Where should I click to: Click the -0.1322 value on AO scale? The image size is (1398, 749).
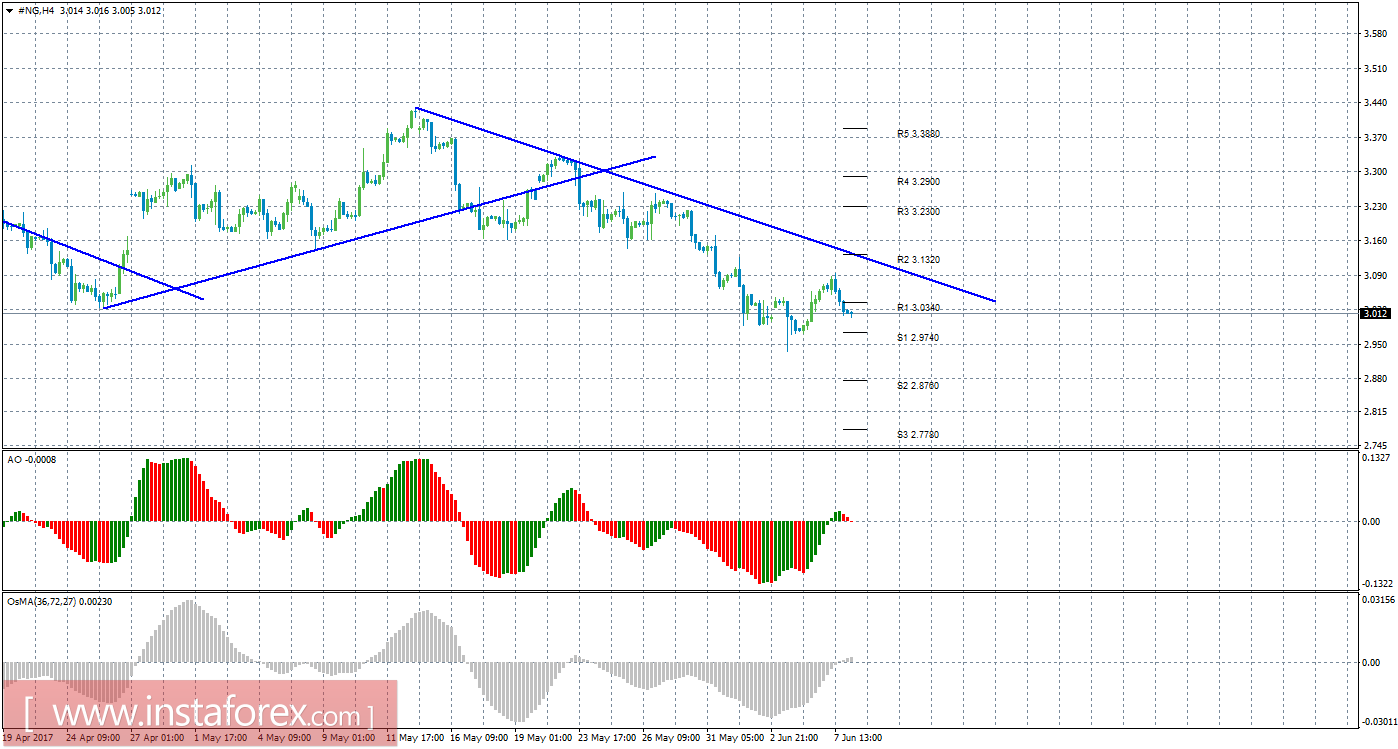point(1376,584)
